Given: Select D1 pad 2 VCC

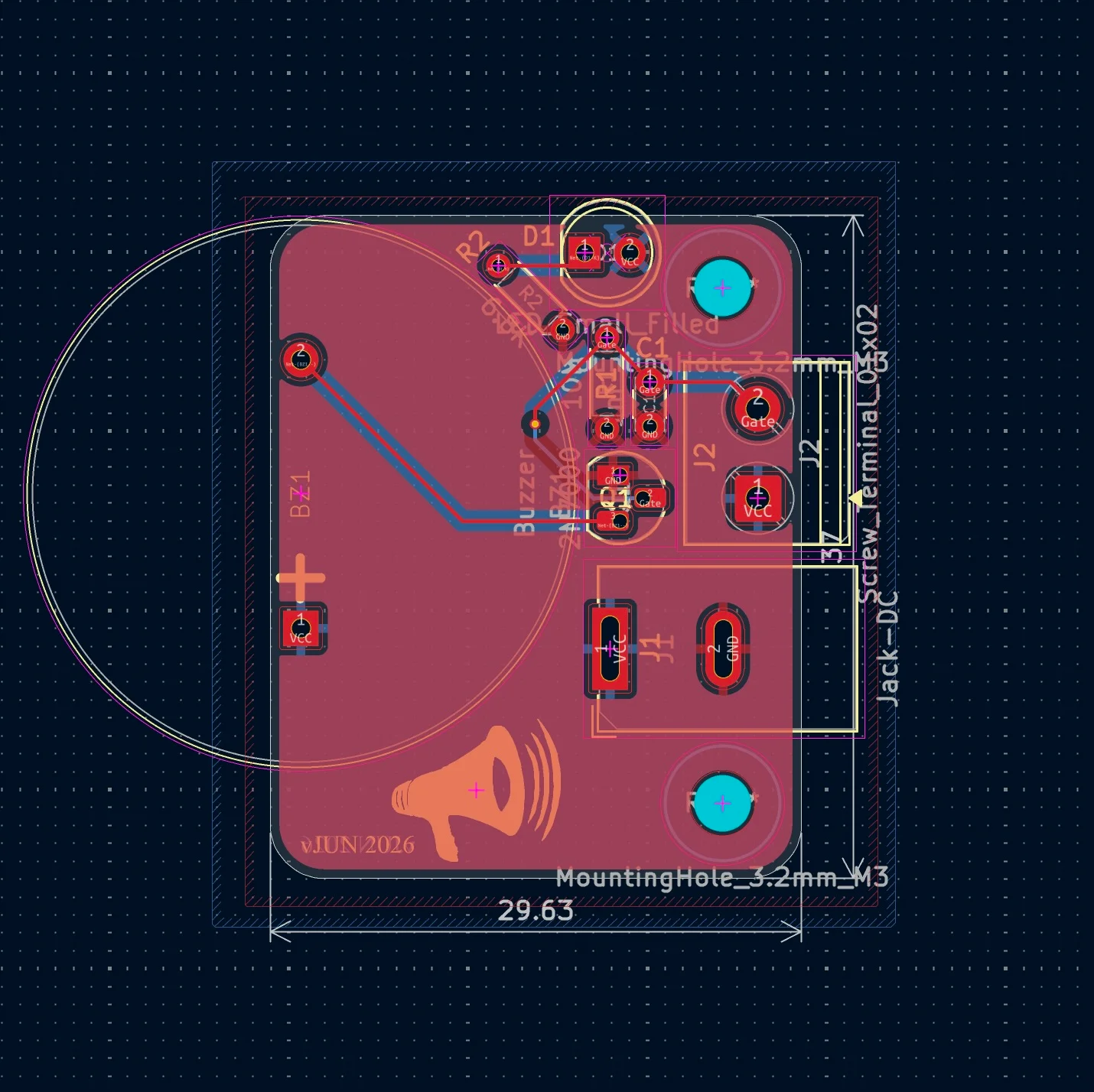Looking at the screenshot, I should pyautogui.click(x=630, y=252).
